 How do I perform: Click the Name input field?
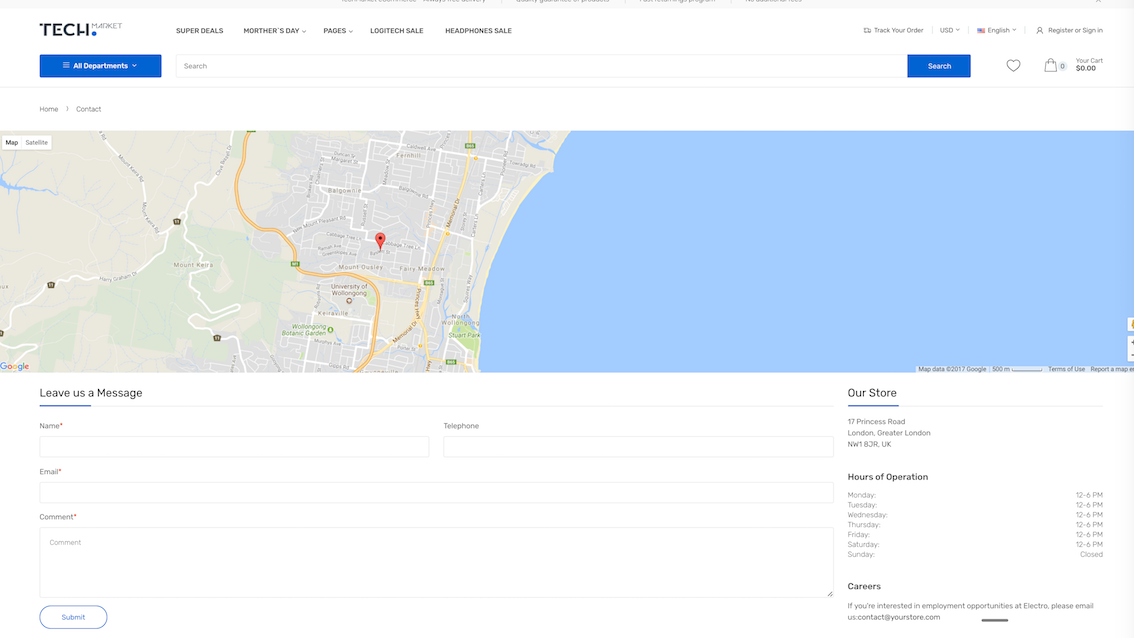click(234, 446)
